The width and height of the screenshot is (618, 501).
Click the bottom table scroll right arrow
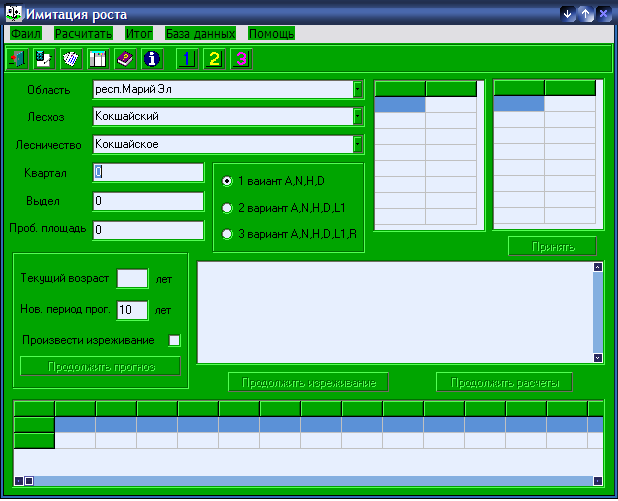point(598,481)
